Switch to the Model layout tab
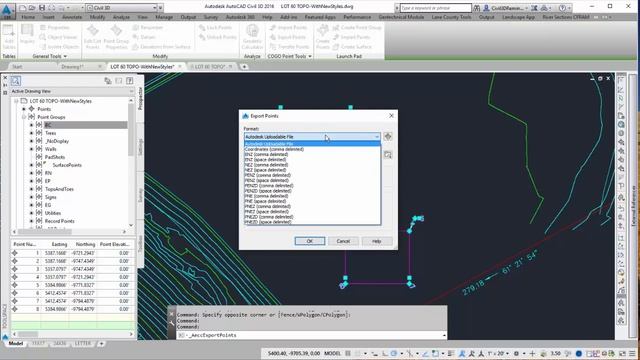Viewport: 640px width, 360px height. 16,344
